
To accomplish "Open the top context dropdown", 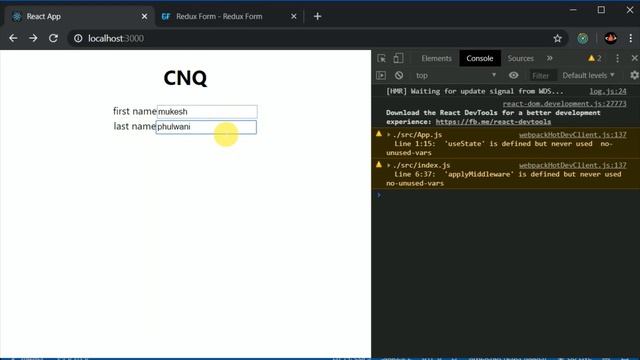I will click(x=456, y=76).
